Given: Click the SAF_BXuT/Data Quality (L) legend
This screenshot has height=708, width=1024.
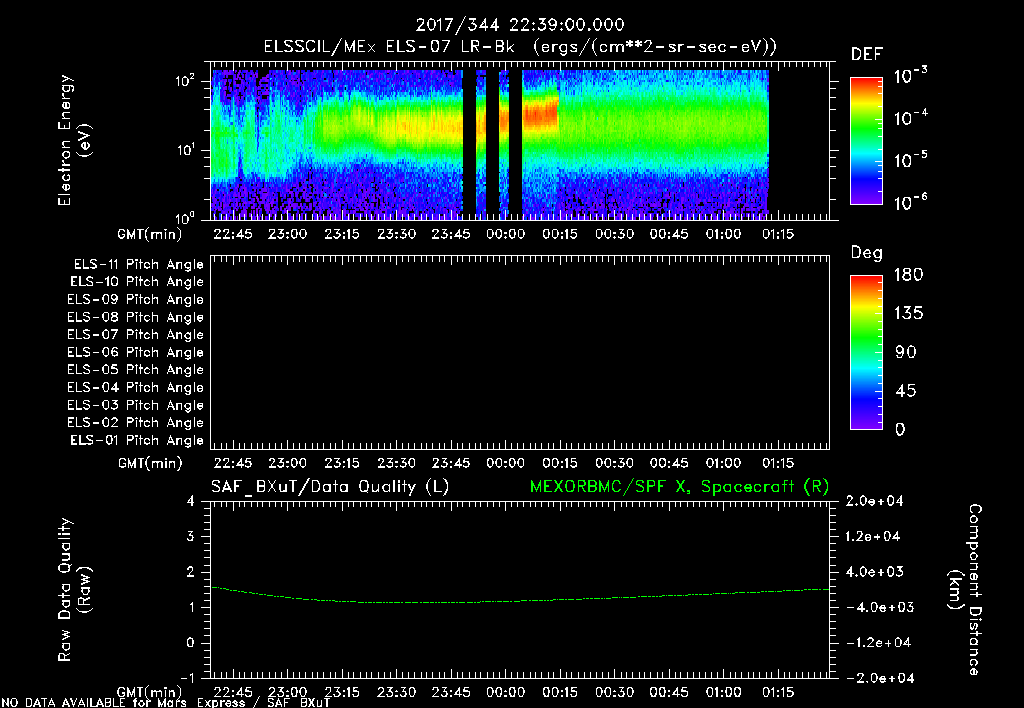Looking at the screenshot, I should pos(330,487).
